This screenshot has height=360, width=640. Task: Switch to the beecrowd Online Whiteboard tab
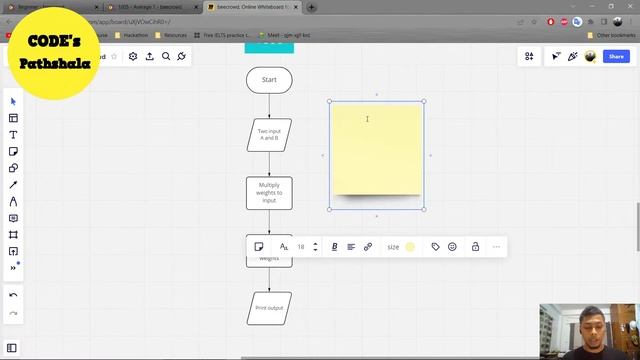[252, 7]
